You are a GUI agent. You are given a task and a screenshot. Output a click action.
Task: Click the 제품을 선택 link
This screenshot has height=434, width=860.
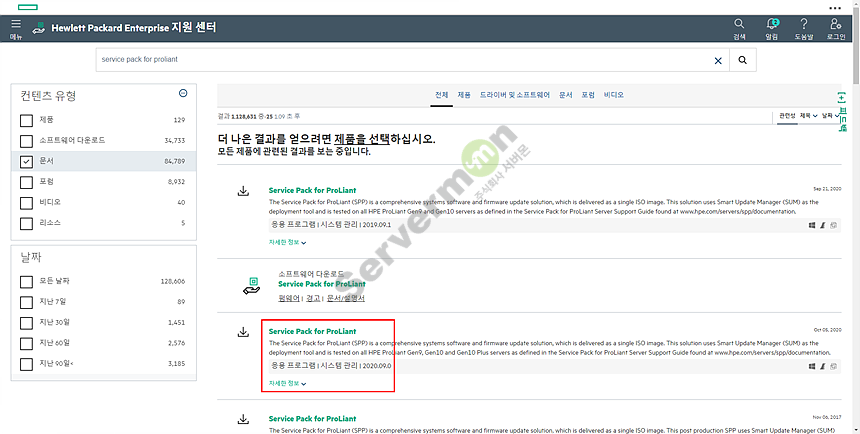[x=362, y=139]
